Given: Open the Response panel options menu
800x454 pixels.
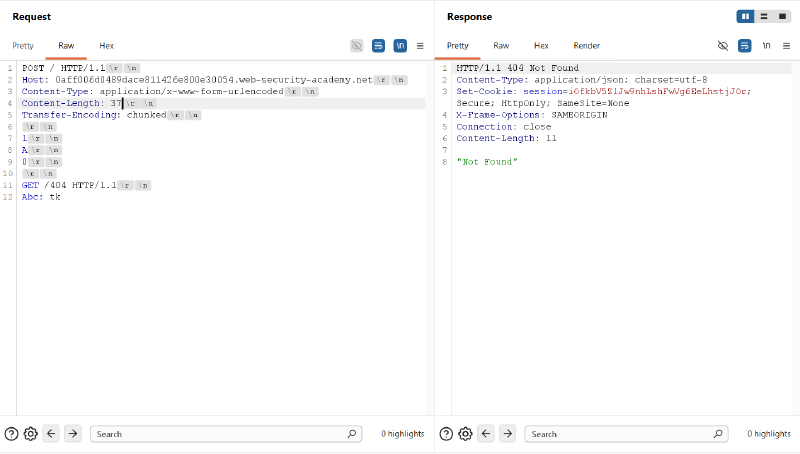Looking at the screenshot, I should pyautogui.click(x=787, y=46).
